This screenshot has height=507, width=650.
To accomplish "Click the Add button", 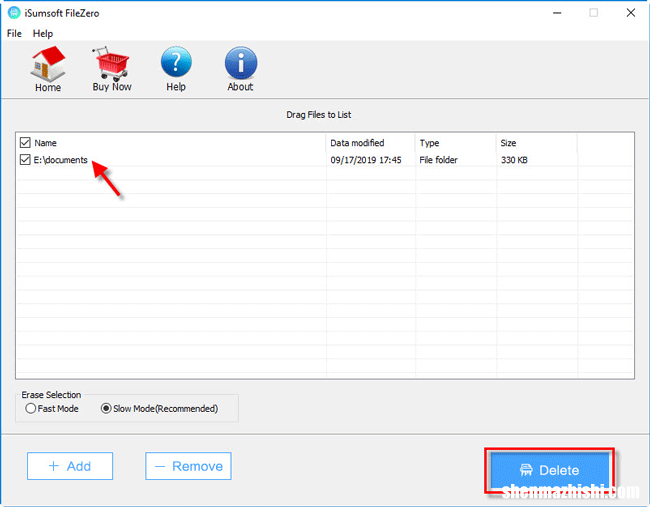I will click(70, 466).
